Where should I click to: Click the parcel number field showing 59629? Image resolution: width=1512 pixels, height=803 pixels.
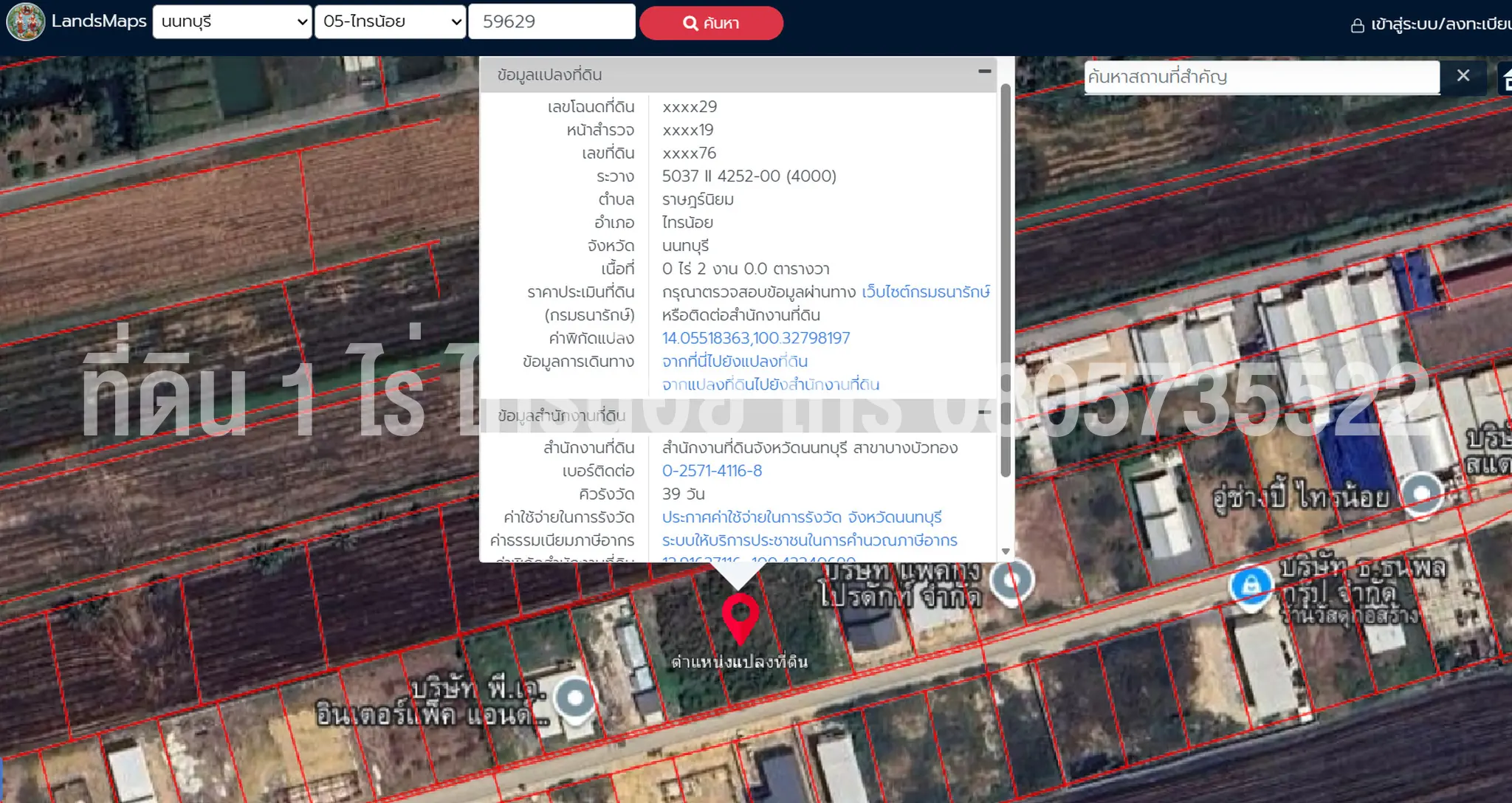(551, 22)
